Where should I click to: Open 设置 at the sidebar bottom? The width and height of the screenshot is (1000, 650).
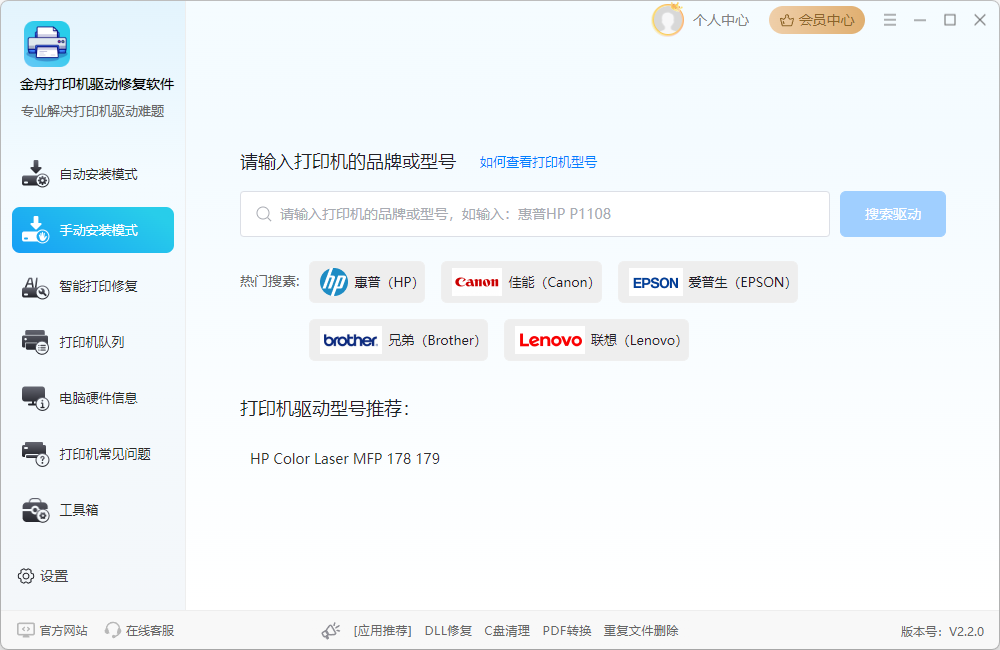pos(43,576)
